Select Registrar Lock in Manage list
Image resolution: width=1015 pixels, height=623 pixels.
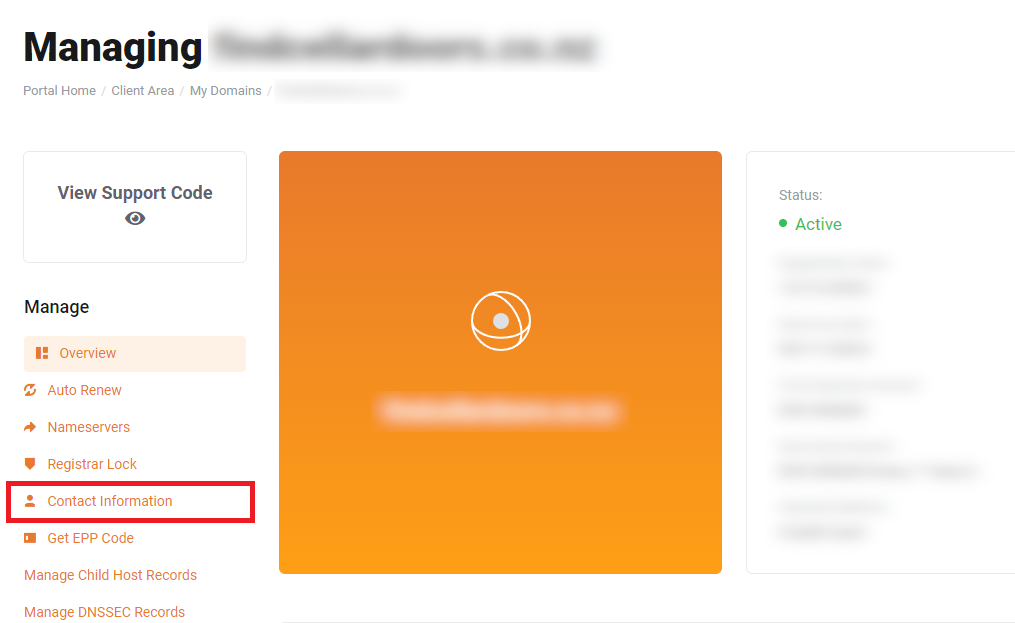pos(92,464)
